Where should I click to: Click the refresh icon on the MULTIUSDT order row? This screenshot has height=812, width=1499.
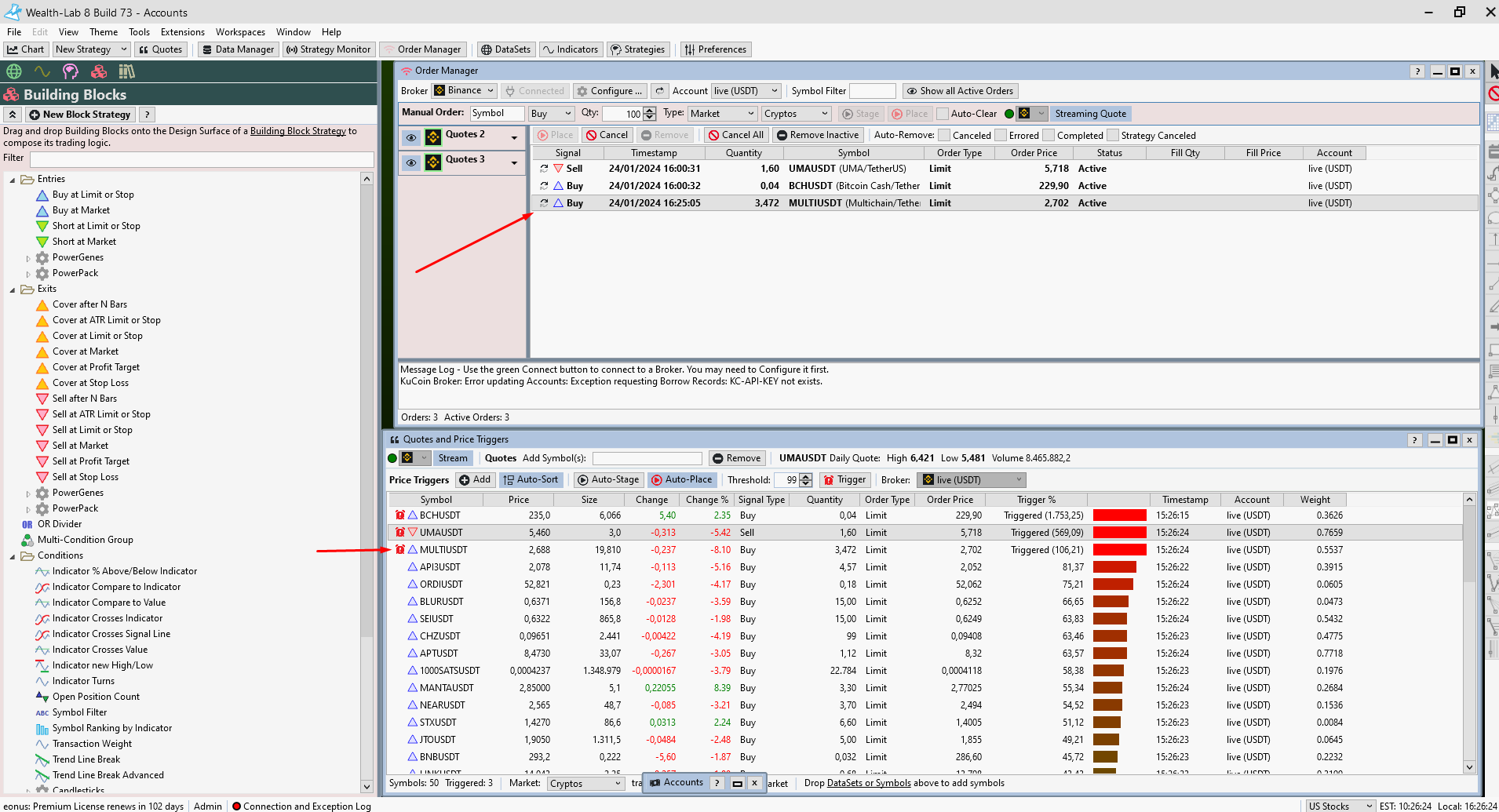[x=544, y=203]
